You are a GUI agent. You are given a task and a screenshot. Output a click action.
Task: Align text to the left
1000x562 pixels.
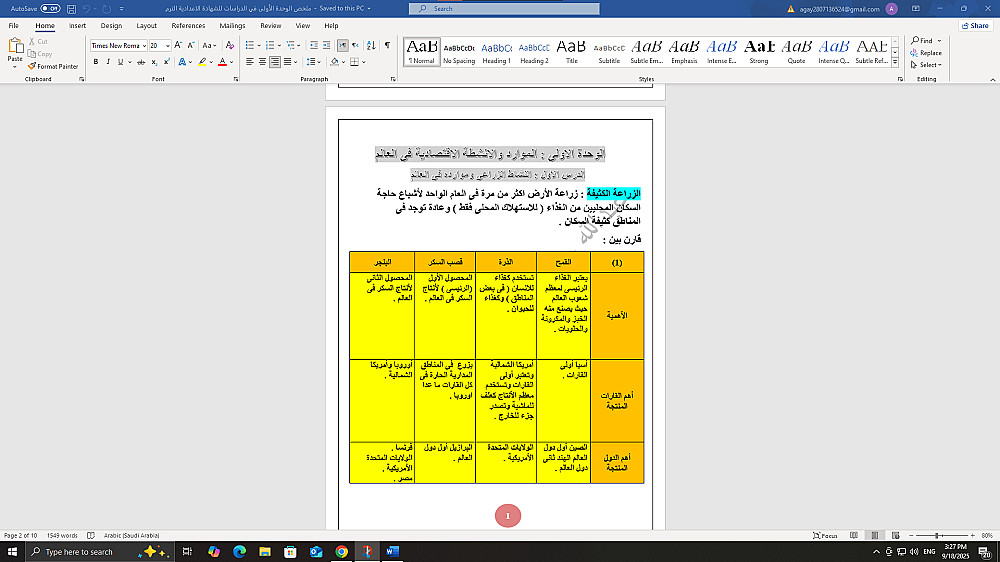250,62
